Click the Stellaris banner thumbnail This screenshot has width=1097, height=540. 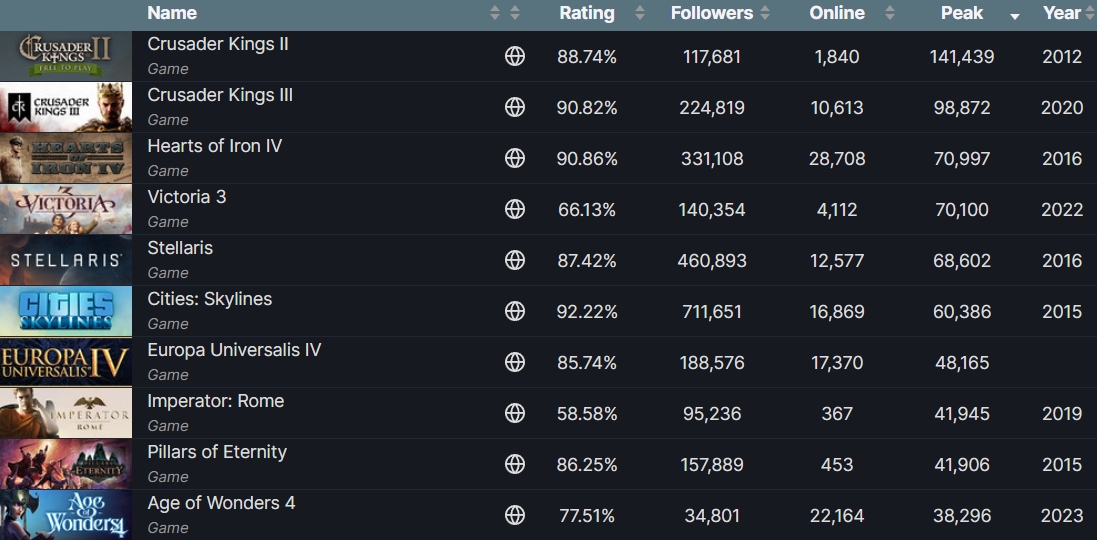[66, 261]
